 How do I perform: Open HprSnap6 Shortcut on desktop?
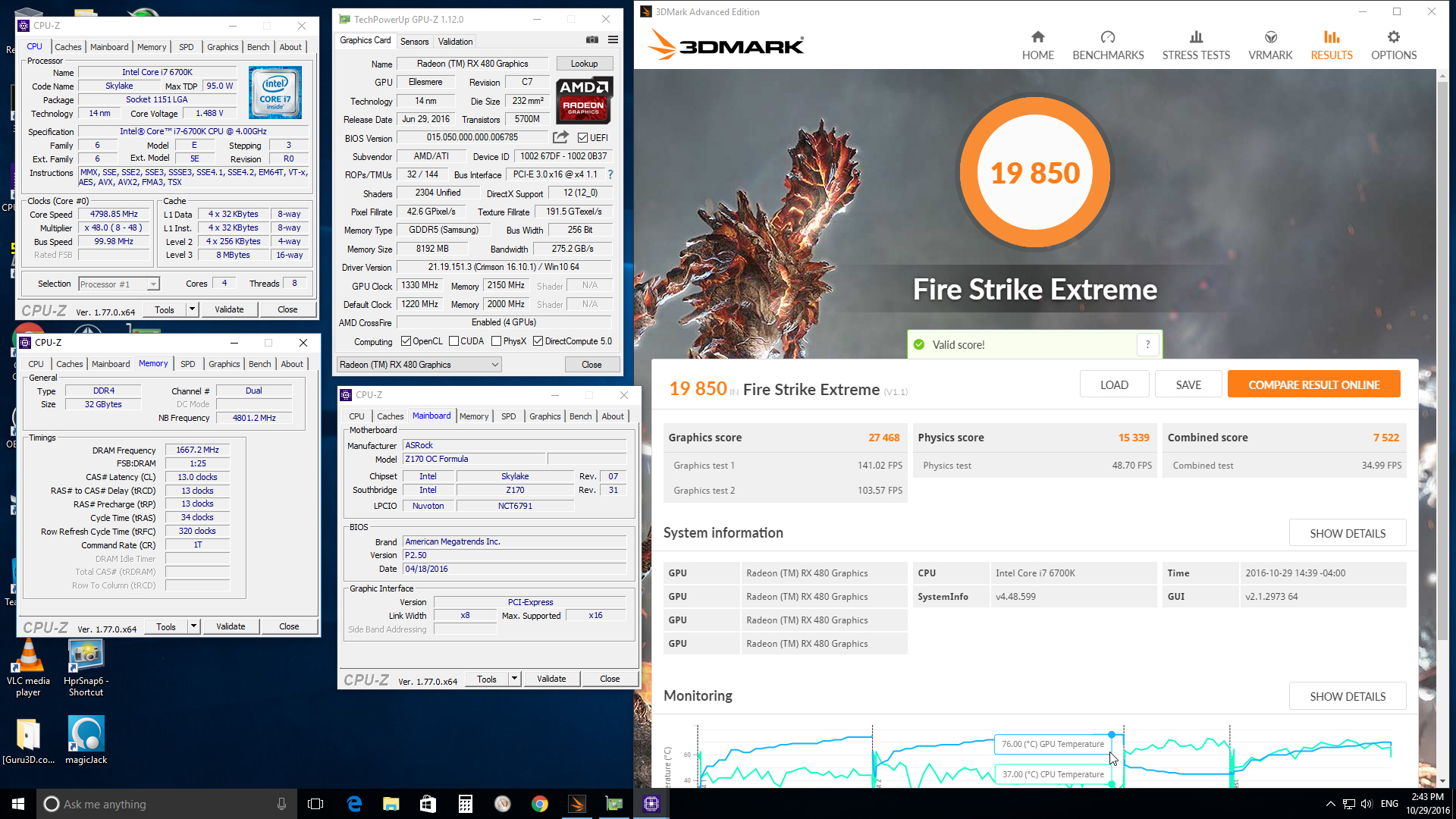coord(86,667)
